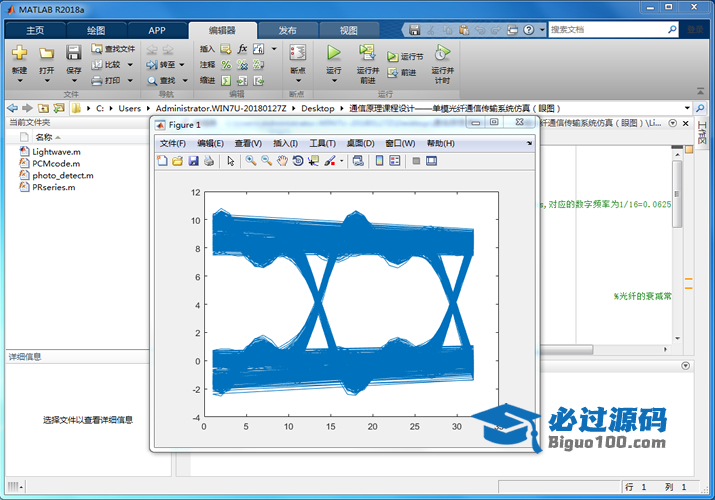Open the 断点 dropdown arrow
Screen dimensions: 715x500
[x=298, y=81]
